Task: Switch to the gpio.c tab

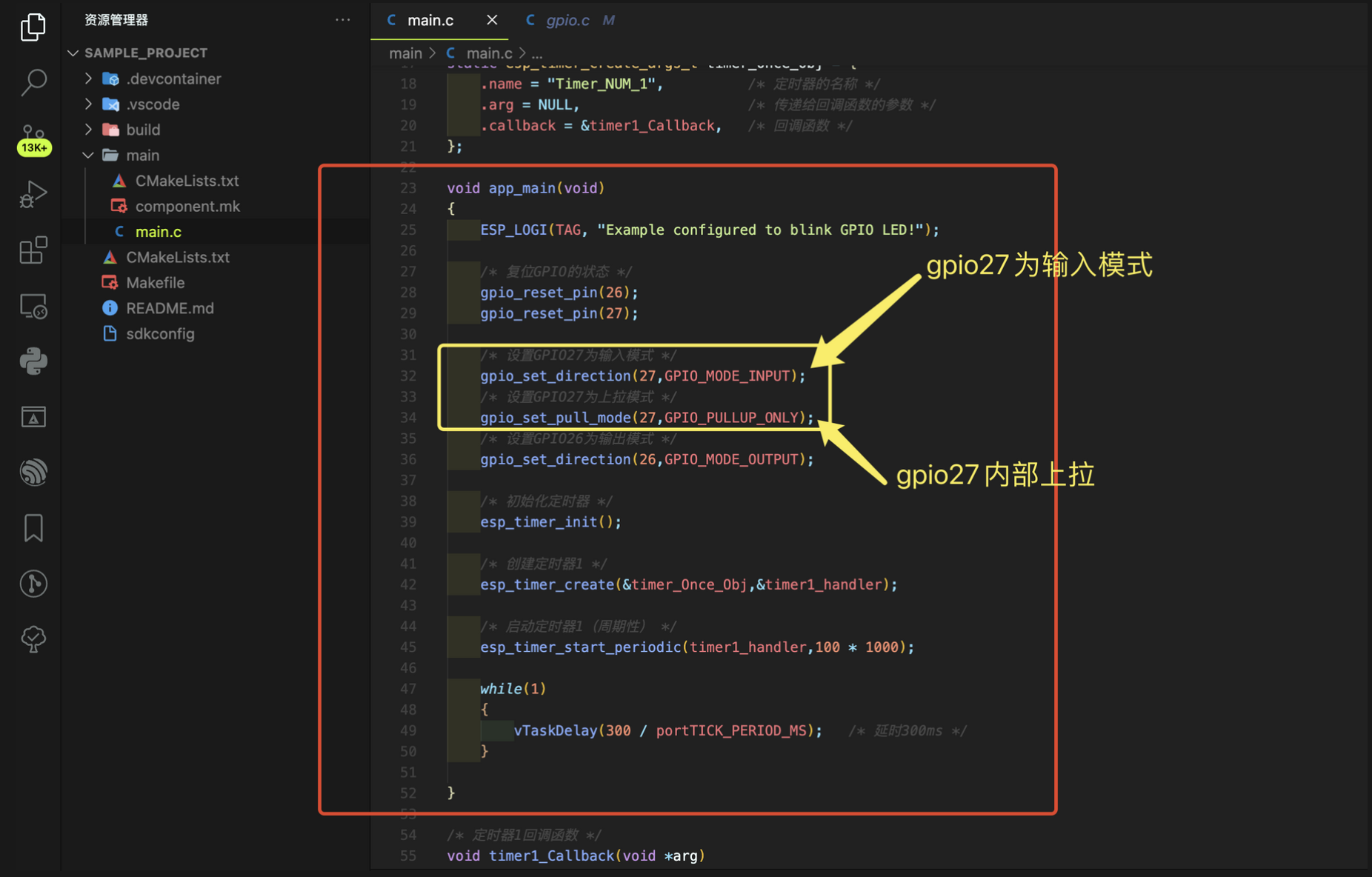Action: (x=567, y=20)
